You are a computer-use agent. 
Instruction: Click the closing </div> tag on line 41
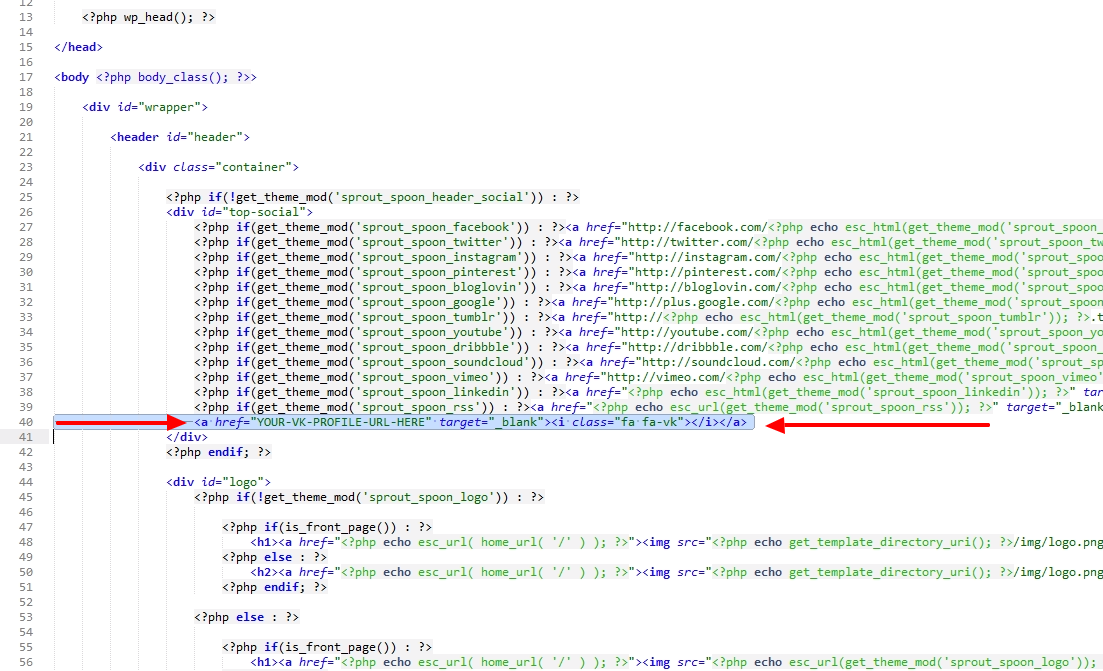click(187, 437)
